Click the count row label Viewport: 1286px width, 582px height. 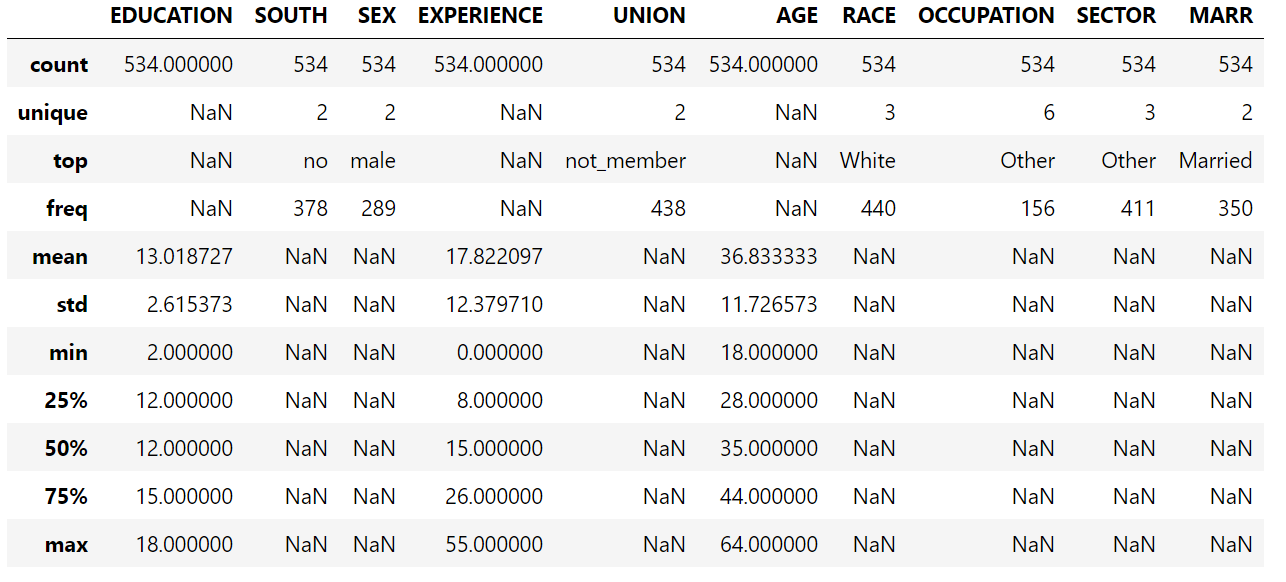tap(59, 65)
